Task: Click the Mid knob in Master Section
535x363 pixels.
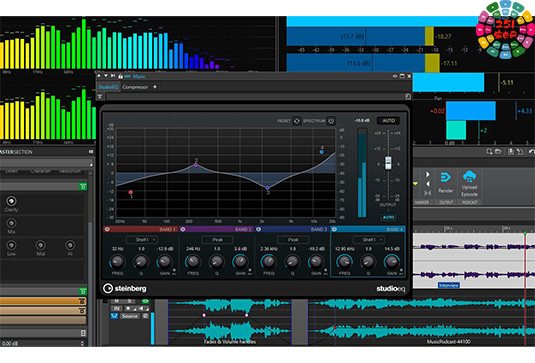Action: pyautogui.click(x=41, y=245)
